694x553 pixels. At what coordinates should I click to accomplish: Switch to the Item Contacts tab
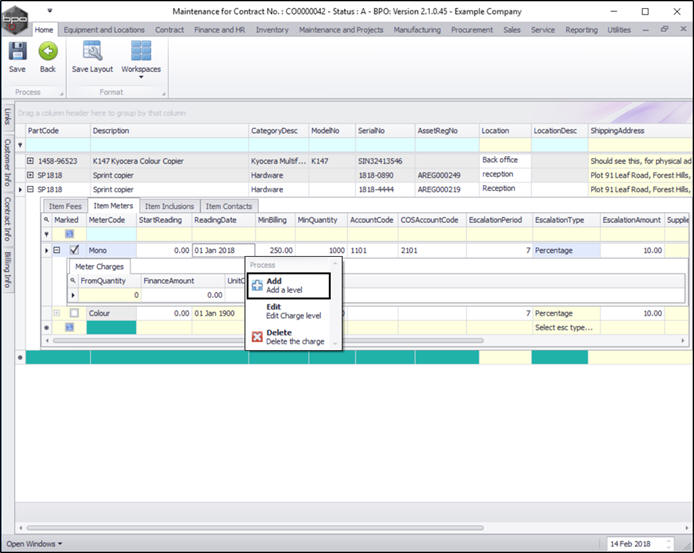[x=228, y=206]
